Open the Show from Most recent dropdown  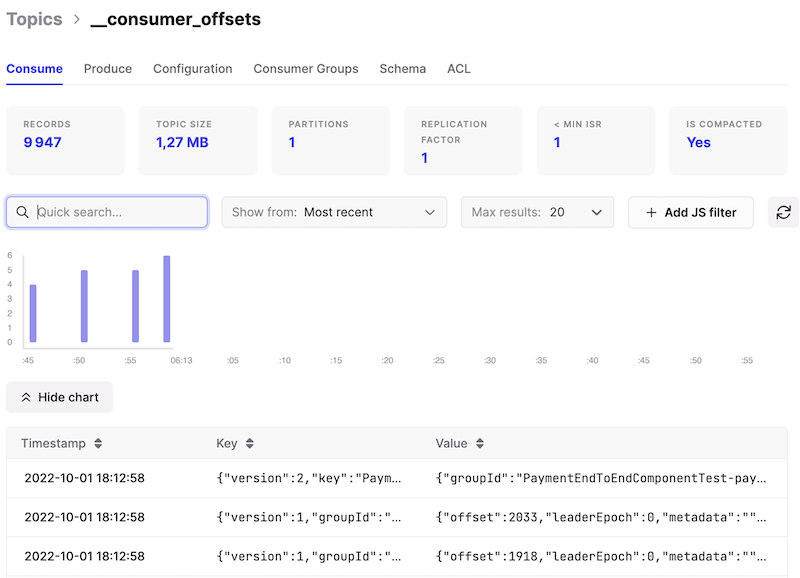[334, 212]
